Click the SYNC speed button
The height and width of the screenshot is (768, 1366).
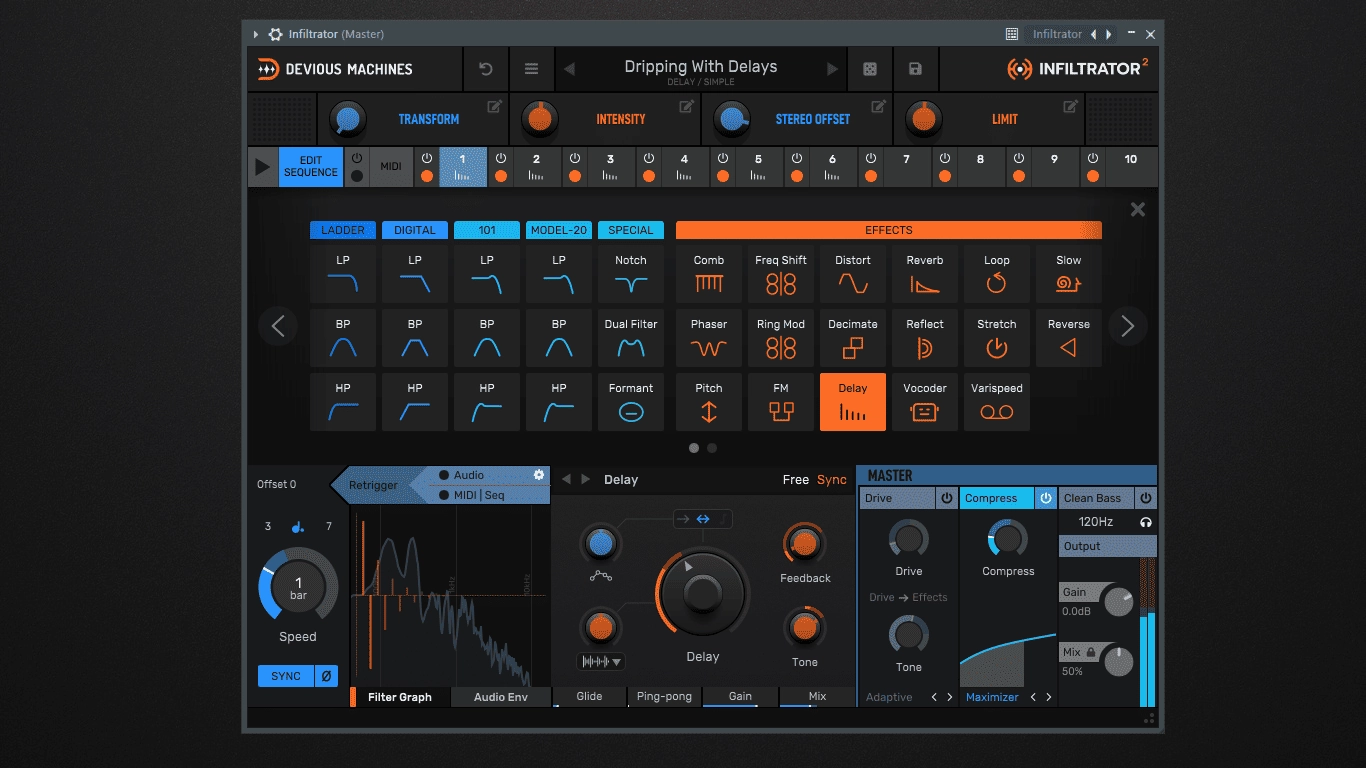tap(286, 676)
